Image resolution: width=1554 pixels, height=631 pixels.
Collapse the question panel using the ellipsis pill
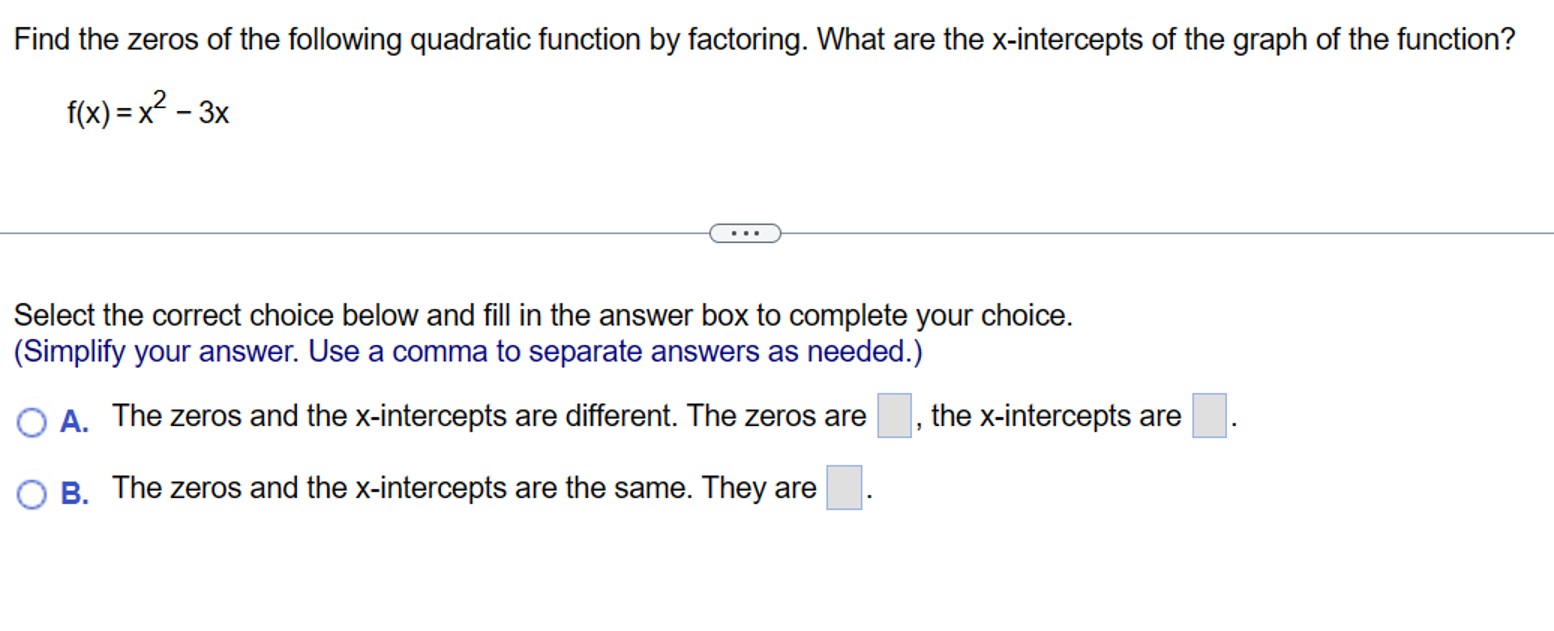[x=744, y=232]
